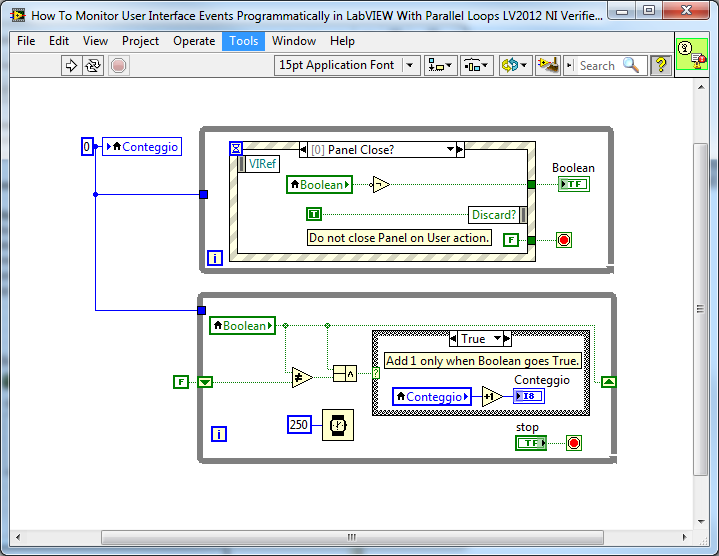This screenshot has height=556, width=719.
Task: Open the Distribute Objects tool
Action: (x=477, y=66)
